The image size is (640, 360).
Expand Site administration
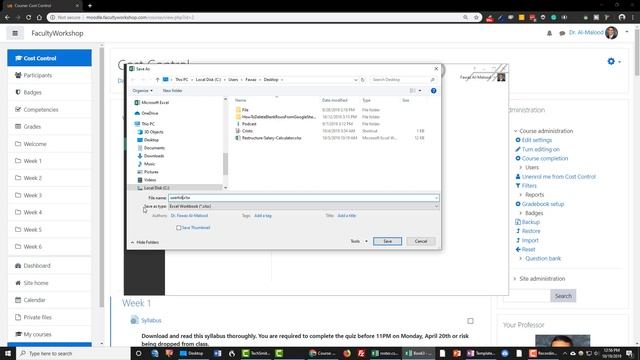[x=542, y=279]
